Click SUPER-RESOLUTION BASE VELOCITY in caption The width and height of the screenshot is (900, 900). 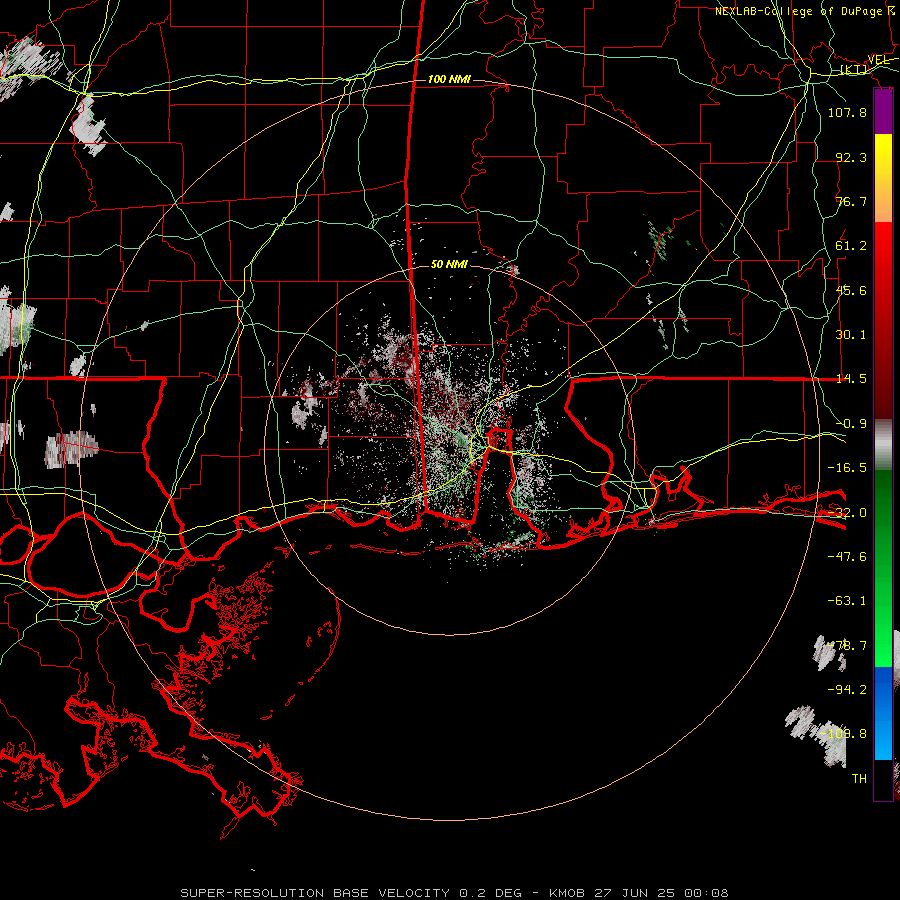point(315,893)
